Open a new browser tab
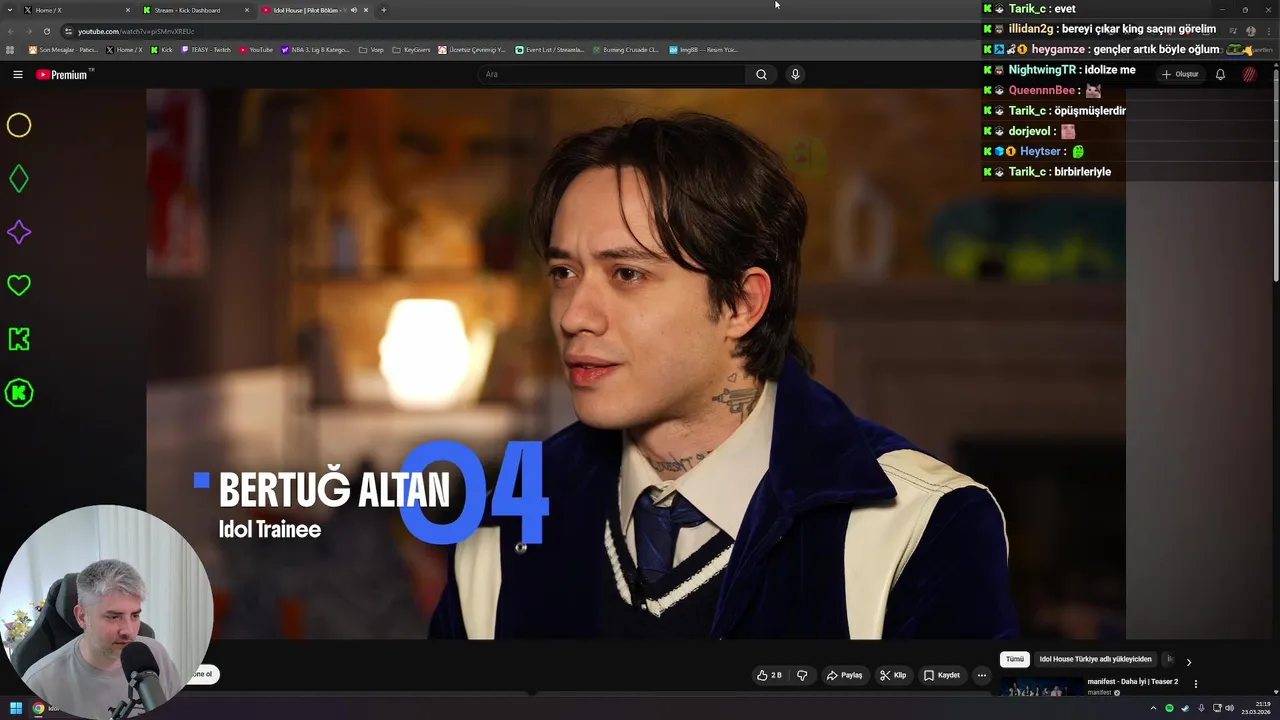The width and height of the screenshot is (1280, 720). pyautogui.click(x=383, y=10)
